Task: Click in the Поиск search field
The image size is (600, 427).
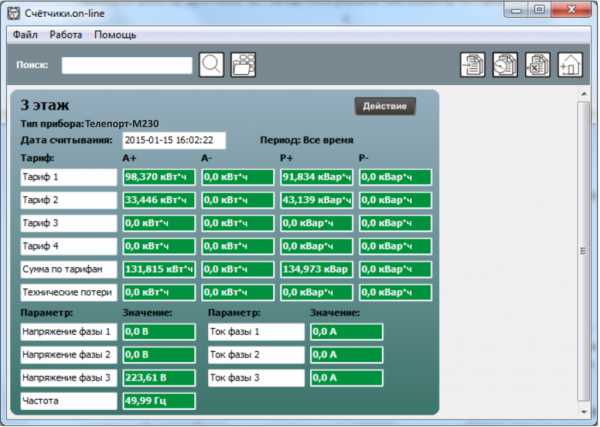Action: (127, 65)
